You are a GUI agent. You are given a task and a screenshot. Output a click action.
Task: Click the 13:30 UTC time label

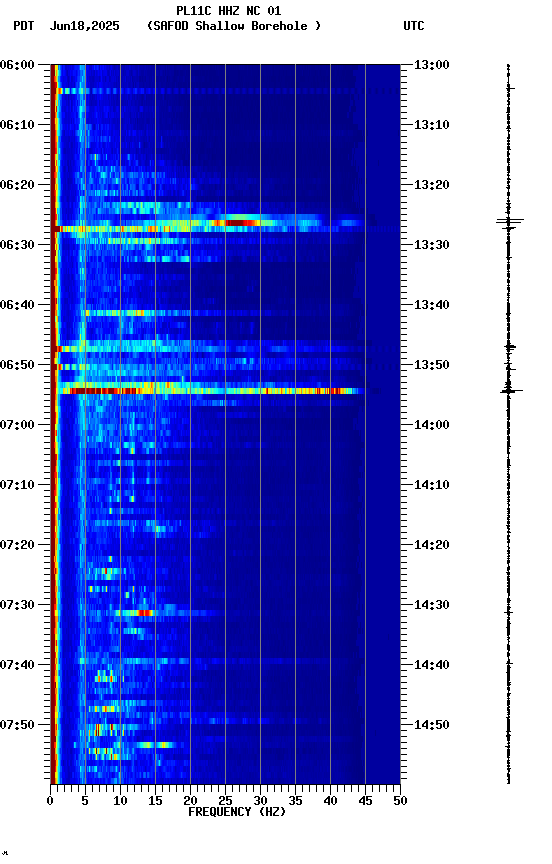pos(432,245)
